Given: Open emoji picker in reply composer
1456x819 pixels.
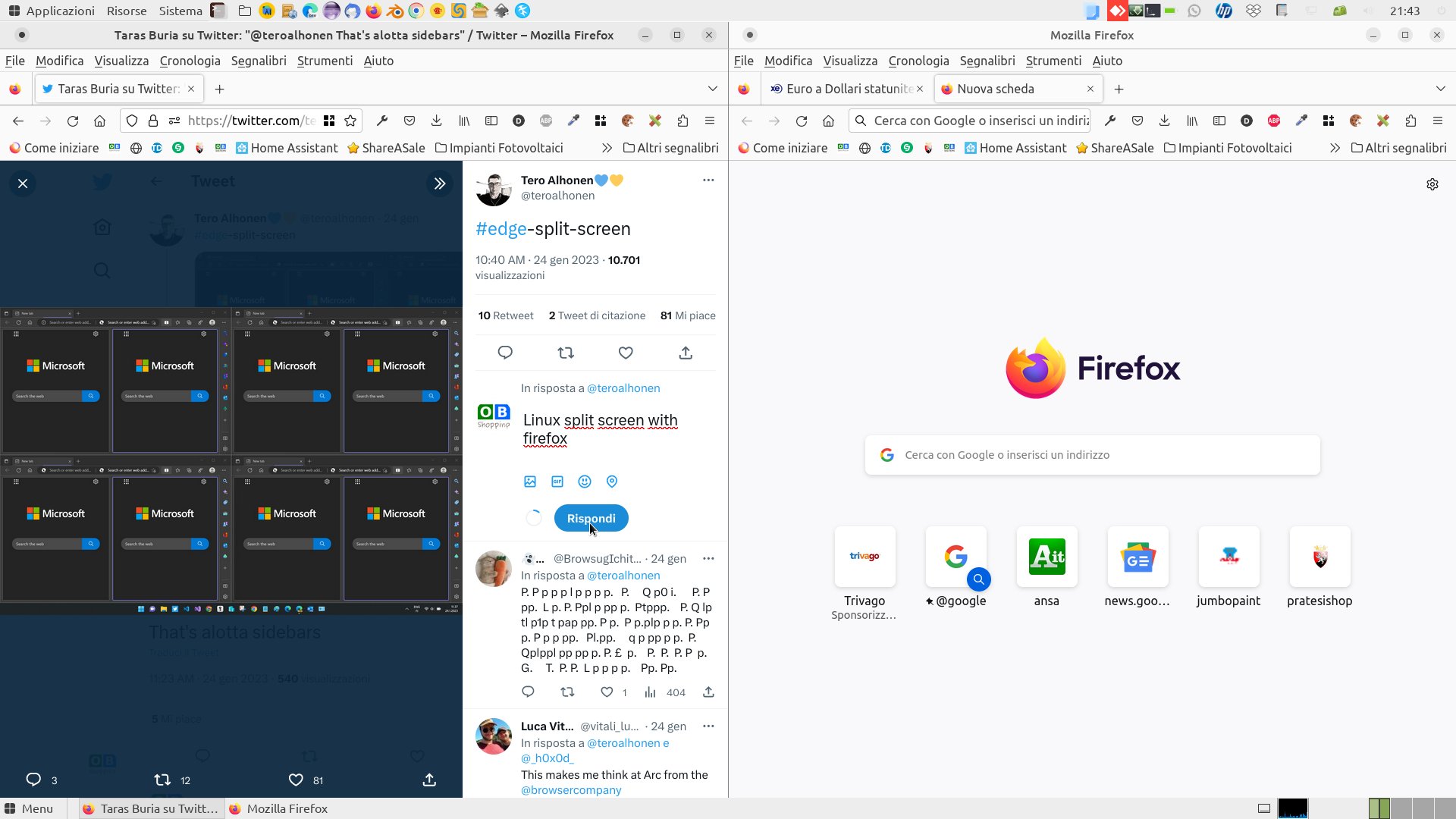Looking at the screenshot, I should pyautogui.click(x=585, y=482).
